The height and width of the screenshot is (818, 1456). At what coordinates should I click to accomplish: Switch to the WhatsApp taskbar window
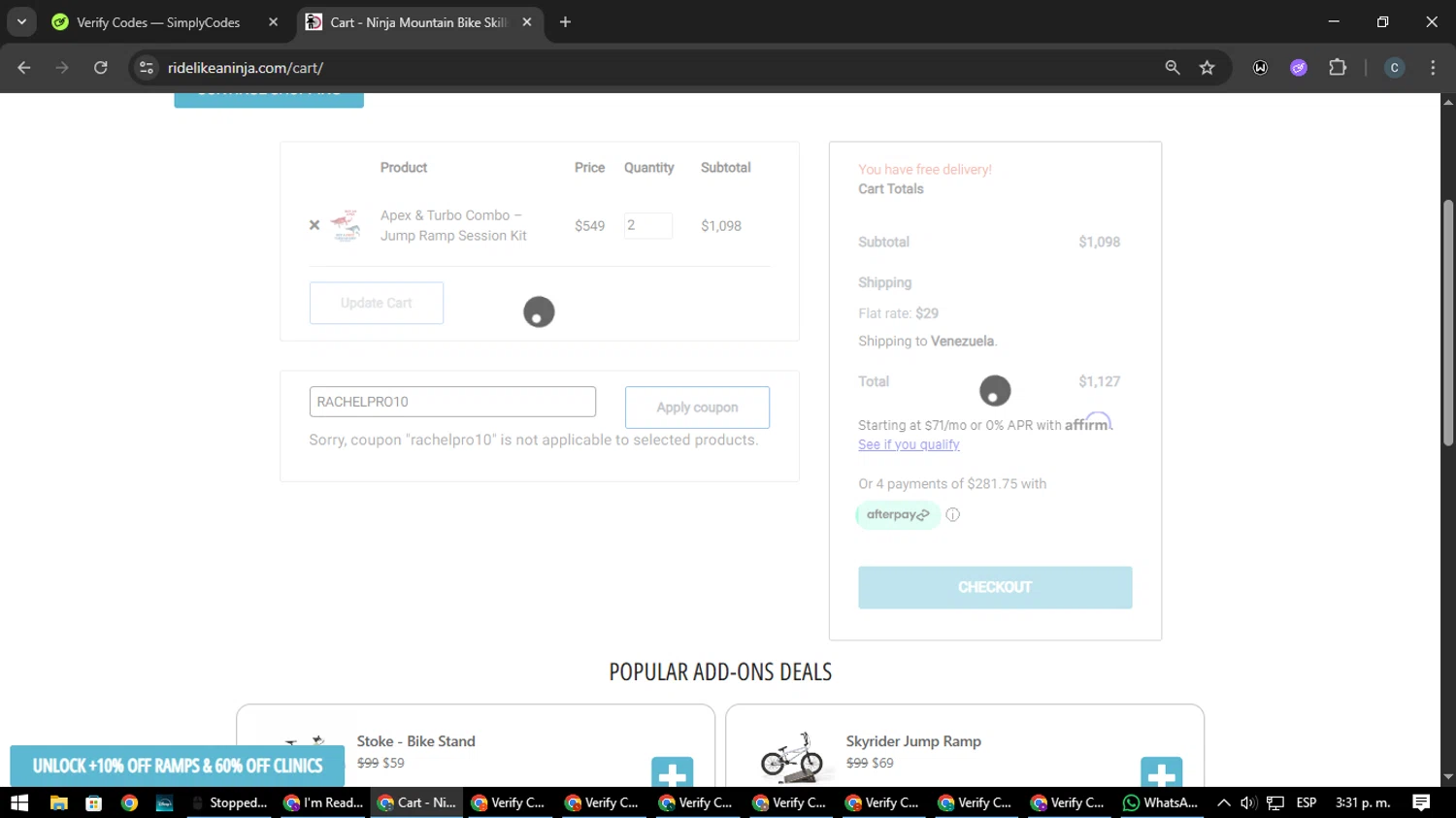click(x=1161, y=802)
